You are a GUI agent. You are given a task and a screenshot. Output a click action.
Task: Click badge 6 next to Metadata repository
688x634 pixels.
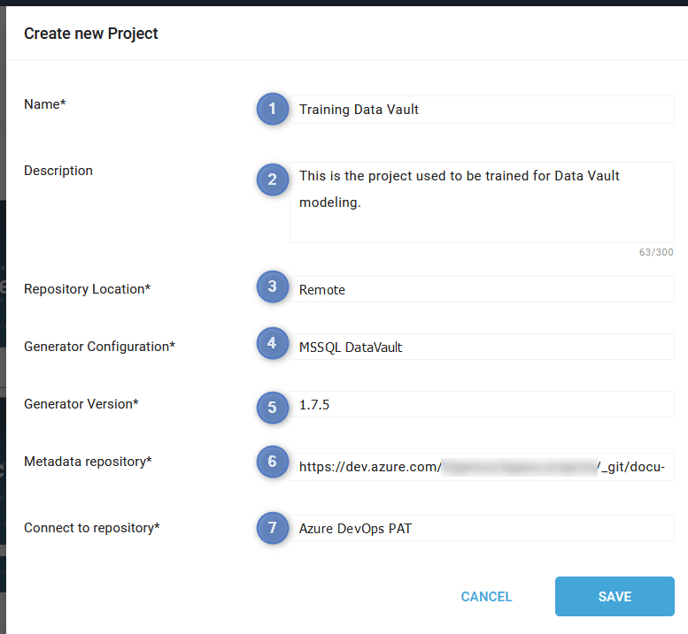[272, 462]
